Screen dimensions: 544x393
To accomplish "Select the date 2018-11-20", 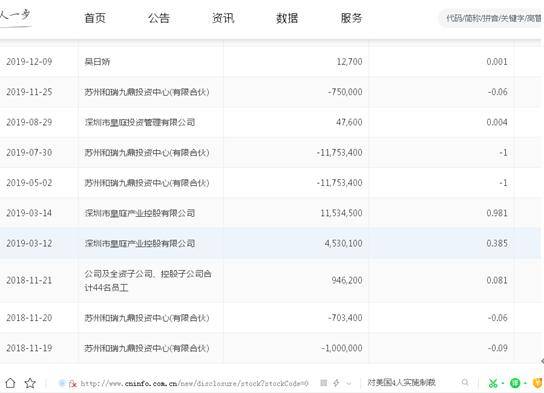I will pyautogui.click(x=29, y=318).
